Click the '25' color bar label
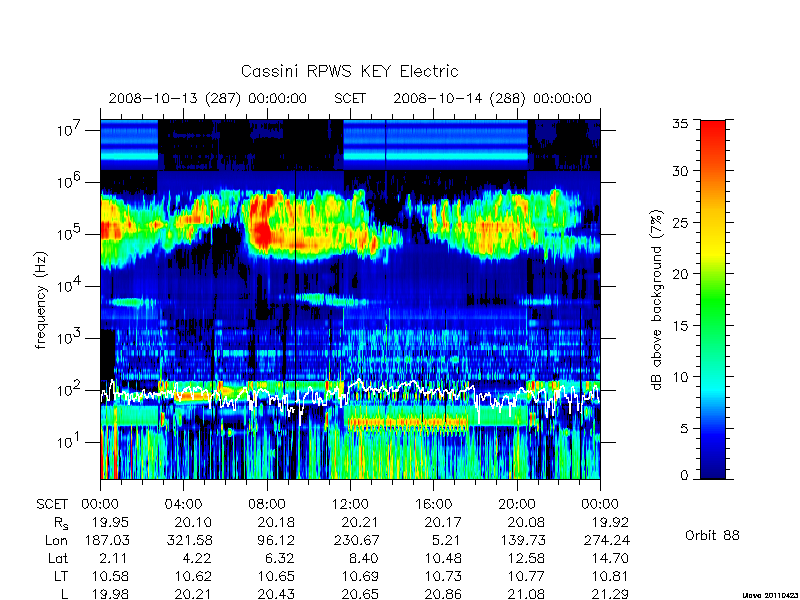The image size is (800, 600). pos(681,223)
